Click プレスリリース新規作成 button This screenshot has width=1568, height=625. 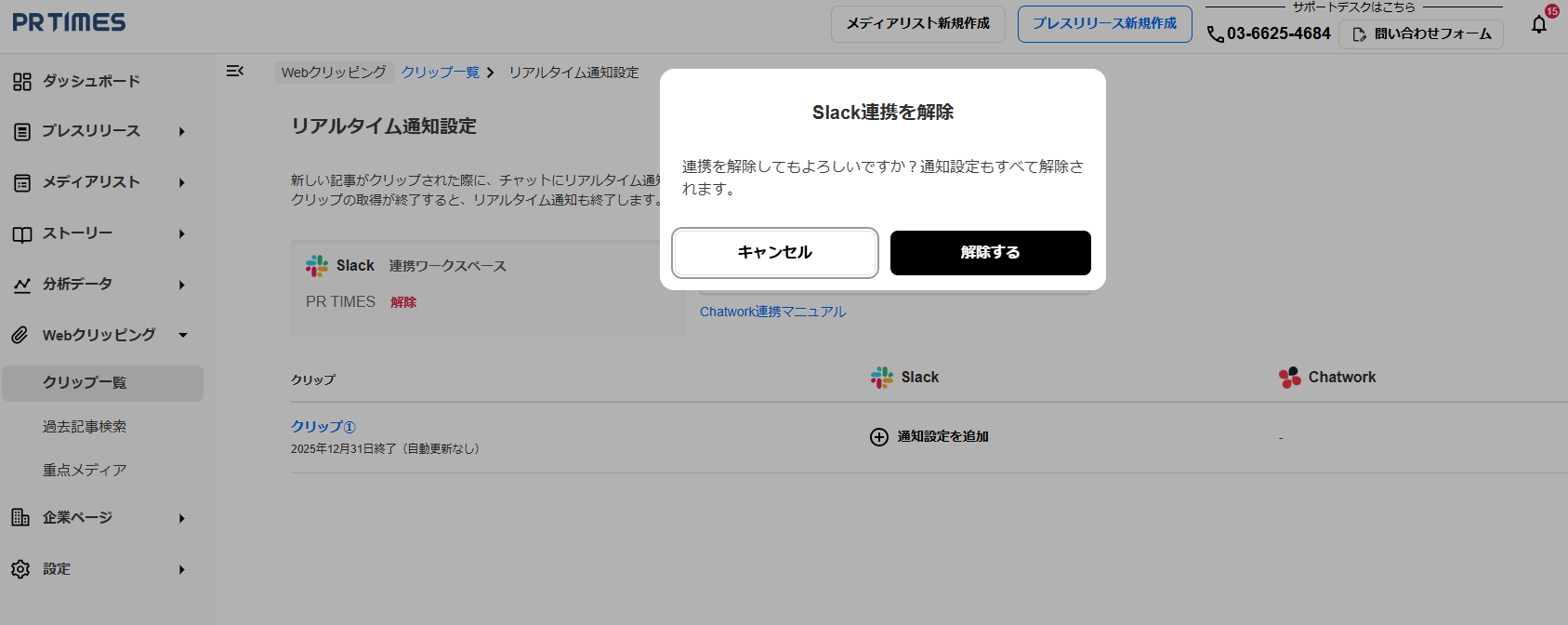(1105, 24)
